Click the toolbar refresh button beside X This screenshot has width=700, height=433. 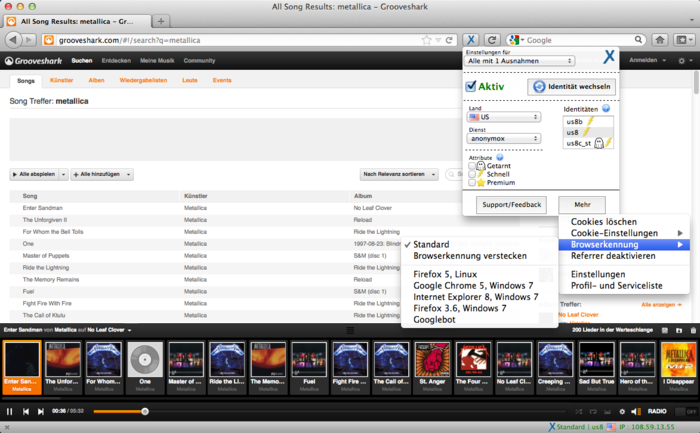click(492, 40)
